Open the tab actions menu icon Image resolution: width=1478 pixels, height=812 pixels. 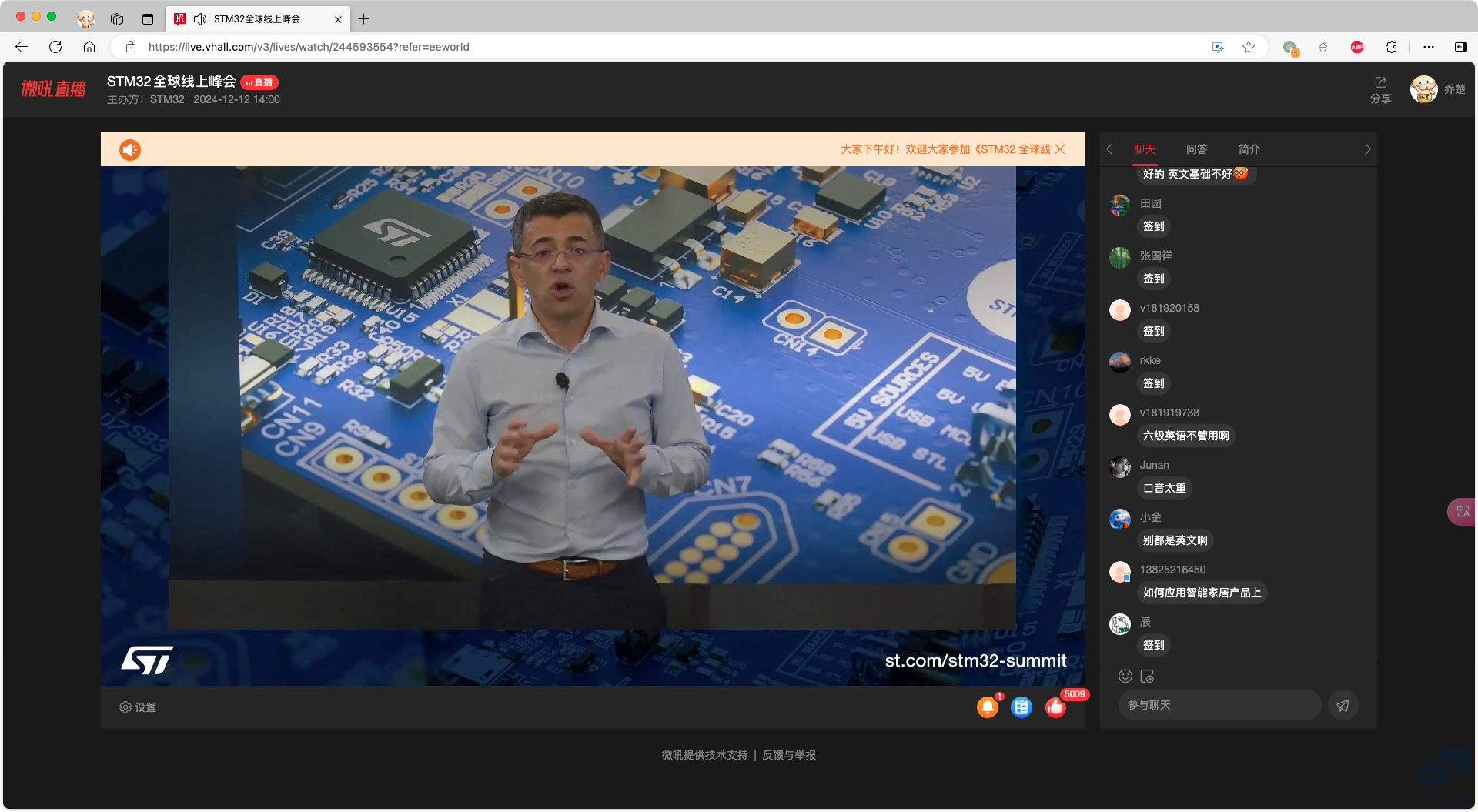pyautogui.click(x=148, y=19)
